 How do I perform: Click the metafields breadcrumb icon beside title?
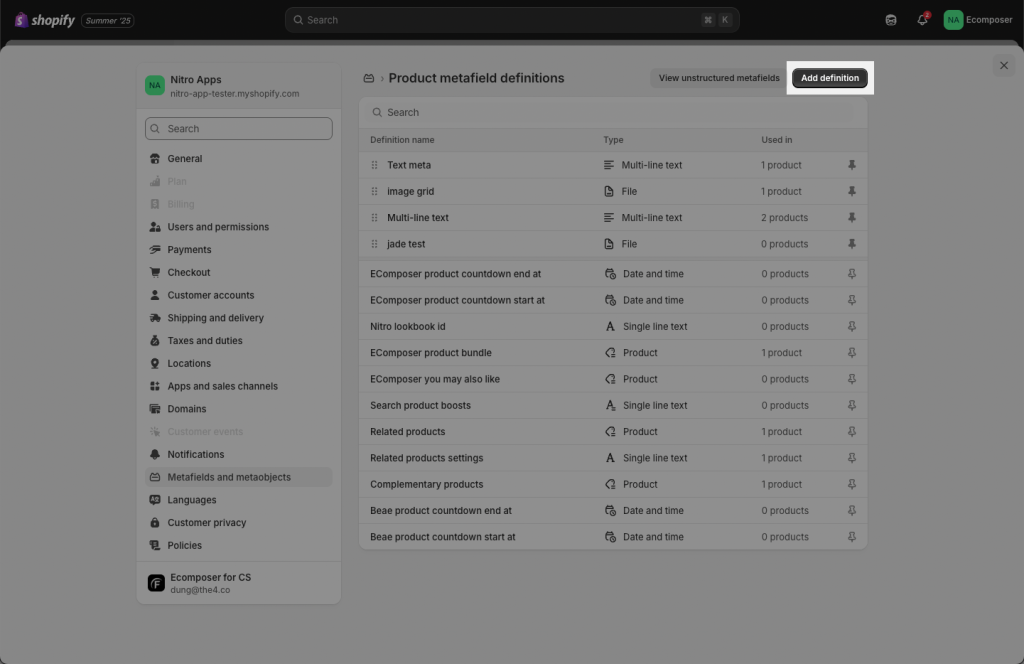pyautogui.click(x=369, y=78)
